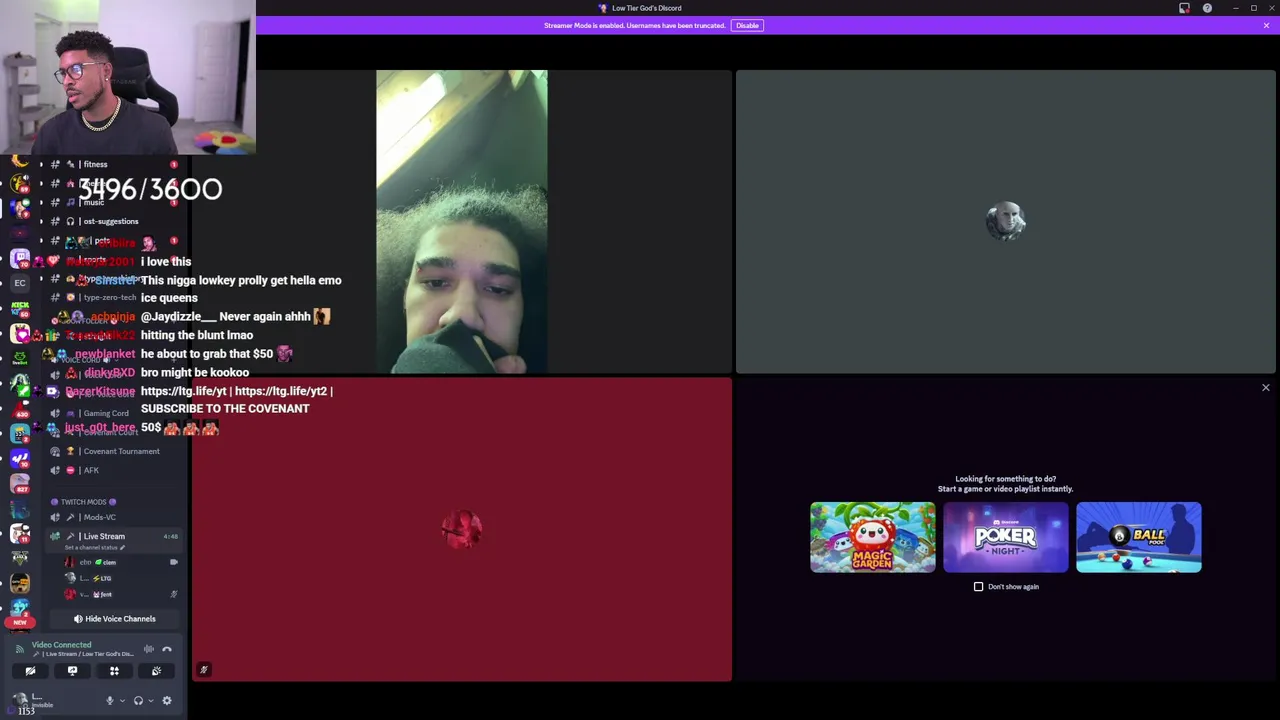Viewport: 1280px width, 720px height.
Task: Disable Streamer Mode from the purple banner
Action: 747,25
